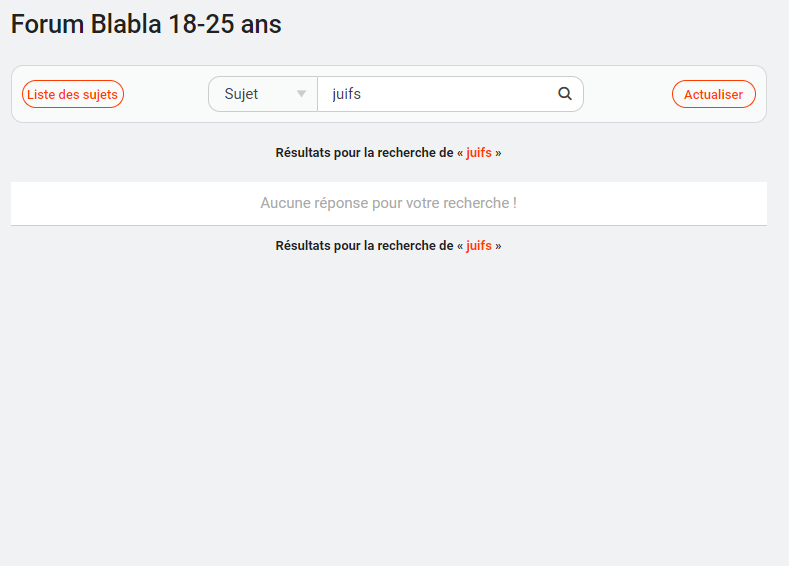Click the gray triangle arrow beside Sujet
789x566 pixels.
tap(301, 94)
